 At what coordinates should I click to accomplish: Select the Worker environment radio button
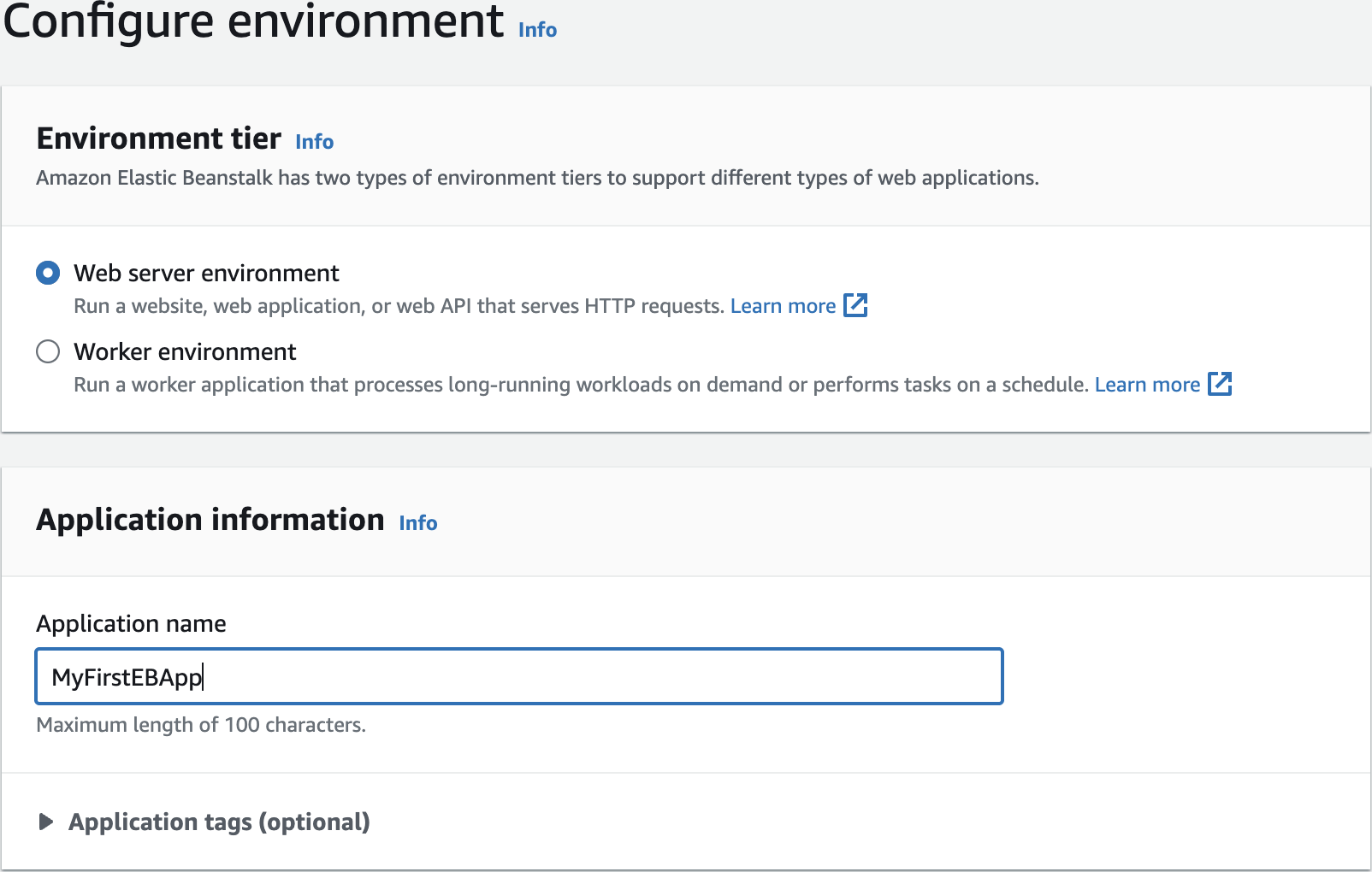tap(48, 351)
